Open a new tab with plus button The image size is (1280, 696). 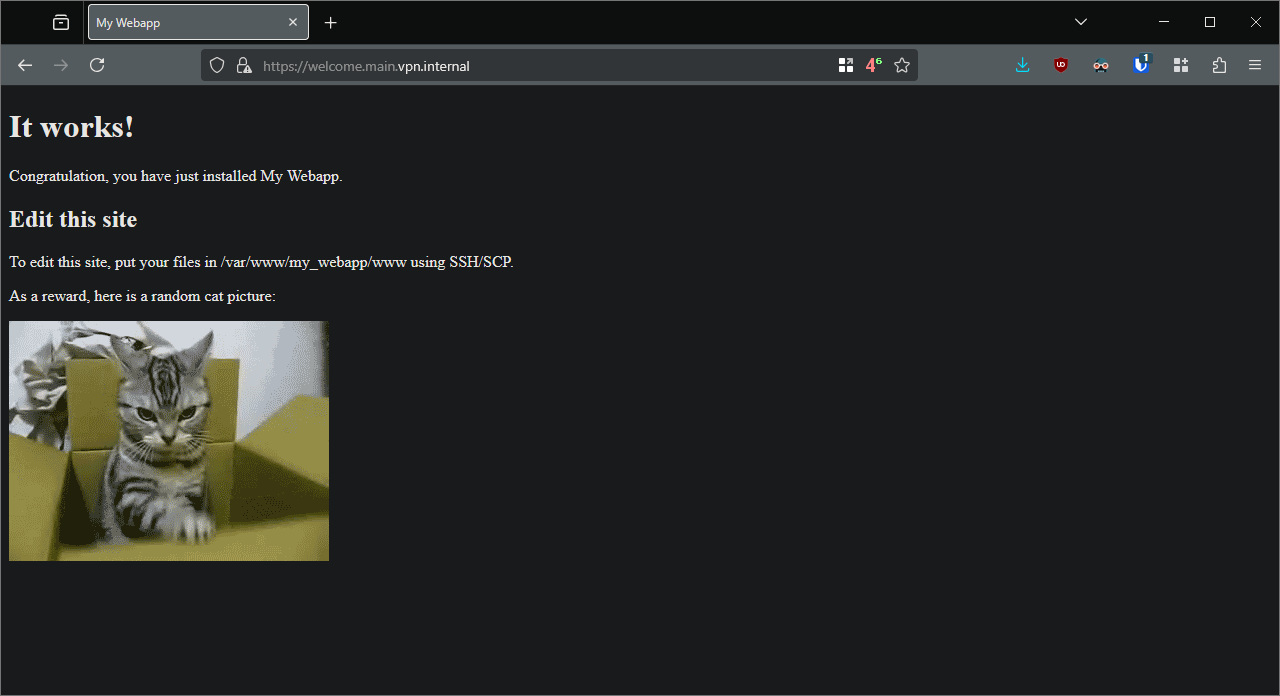pos(331,22)
